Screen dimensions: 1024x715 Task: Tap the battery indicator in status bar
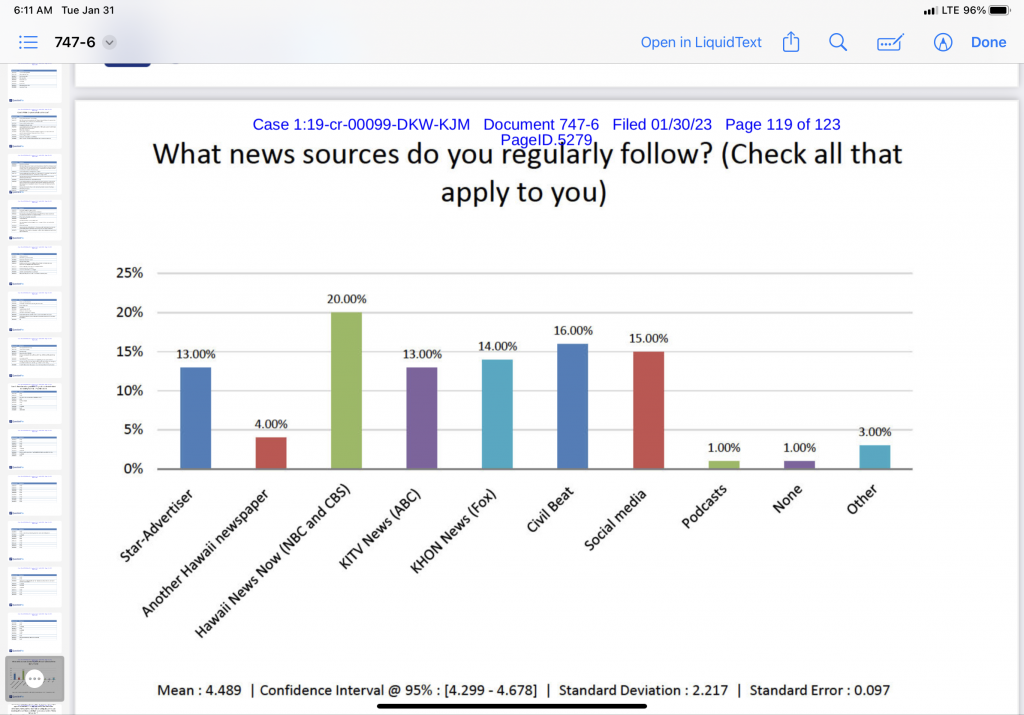[999, 10]
